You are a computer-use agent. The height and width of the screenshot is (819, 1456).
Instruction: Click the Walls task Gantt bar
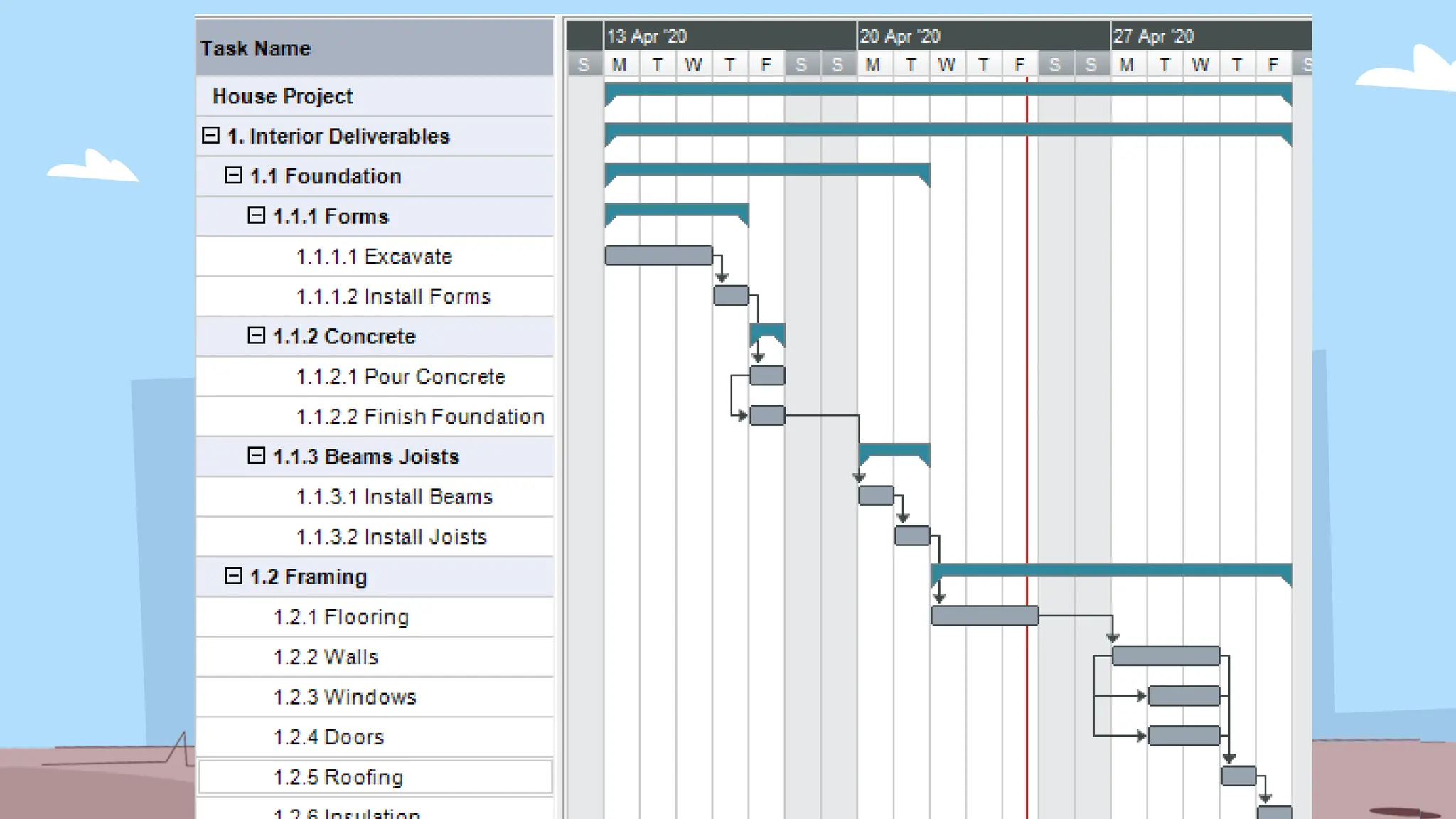pos(1165,655)
